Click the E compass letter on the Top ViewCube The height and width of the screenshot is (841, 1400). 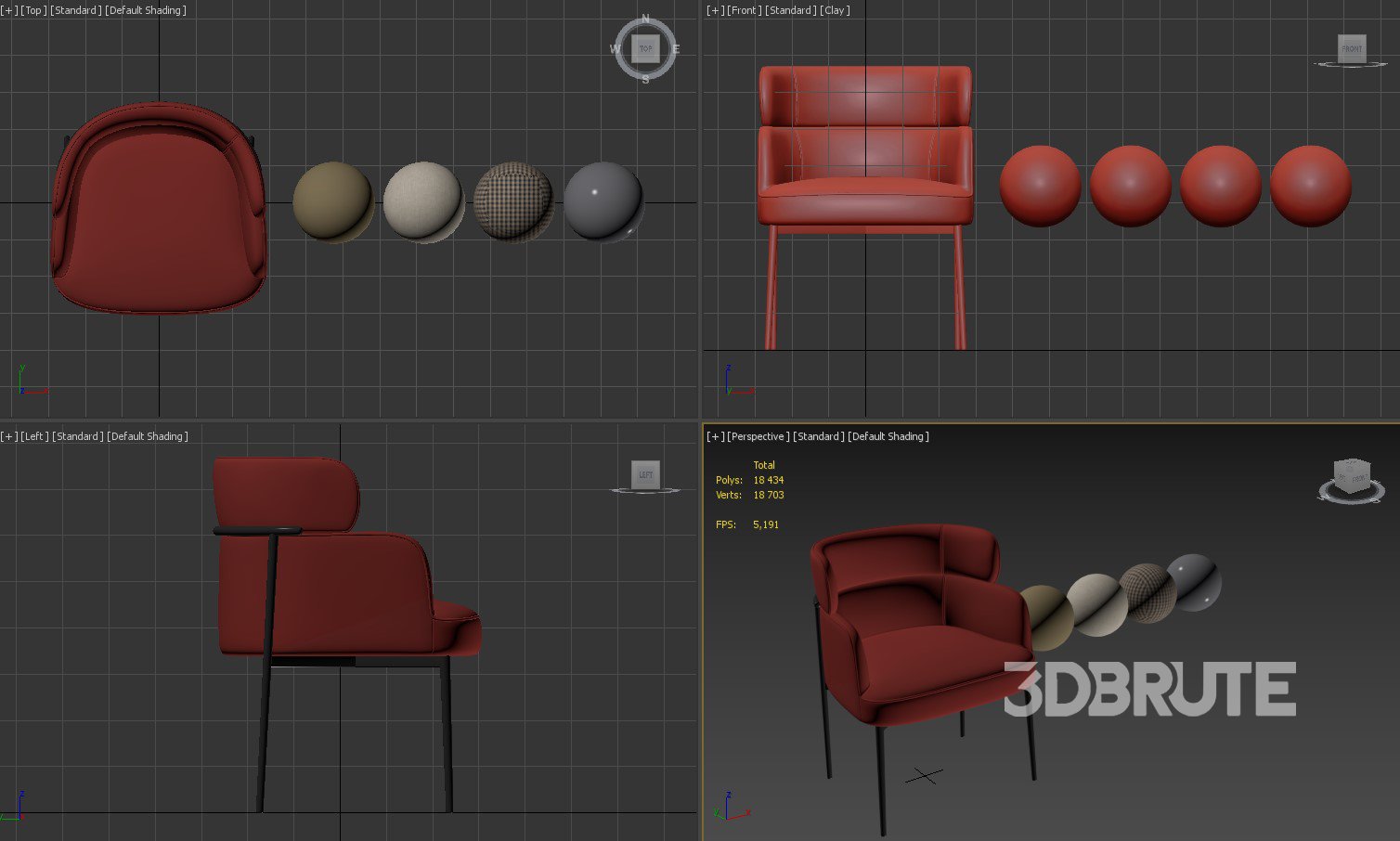[x=676, y=49]
